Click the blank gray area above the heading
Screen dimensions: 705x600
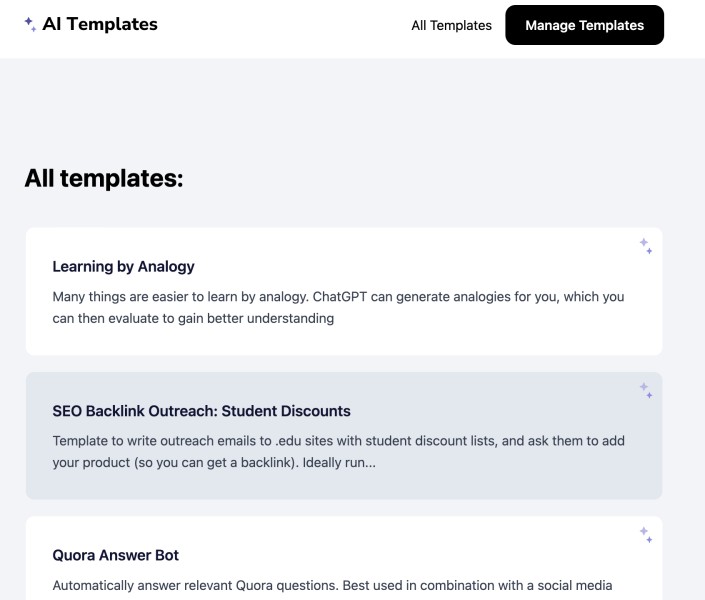[352, 108]
